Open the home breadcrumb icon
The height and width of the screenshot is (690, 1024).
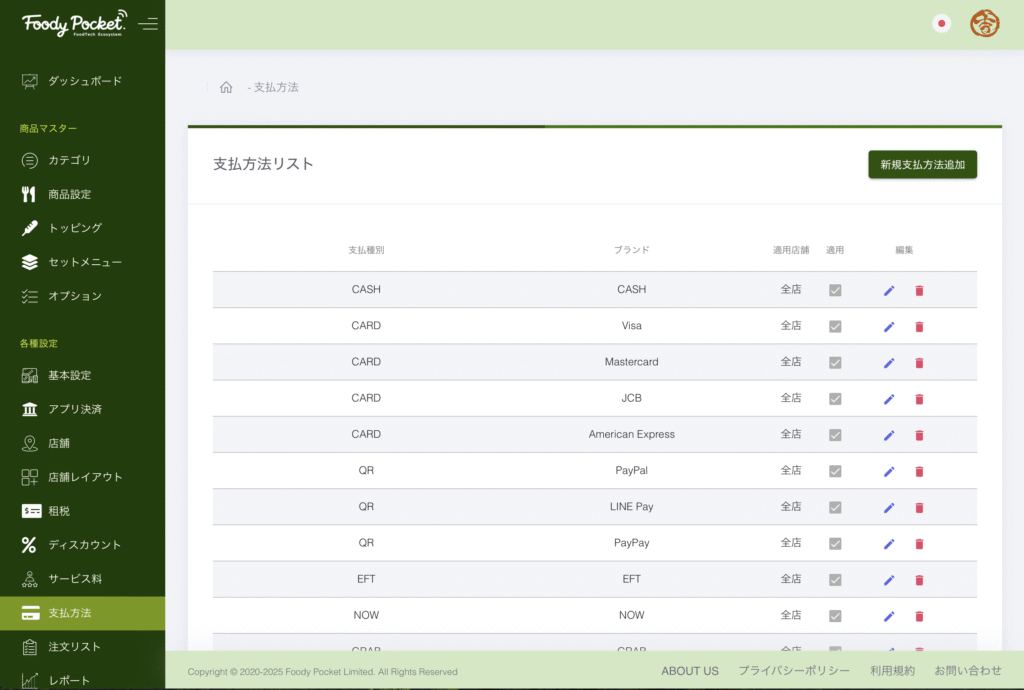(x=226, y=88)
